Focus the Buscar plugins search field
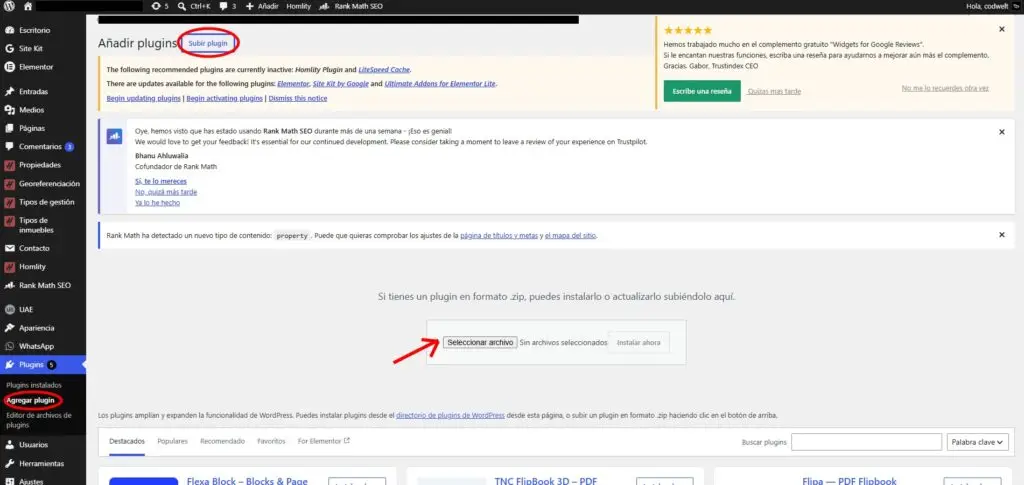The height and width of the screenshot is (485, 1024). pos(866,442)
